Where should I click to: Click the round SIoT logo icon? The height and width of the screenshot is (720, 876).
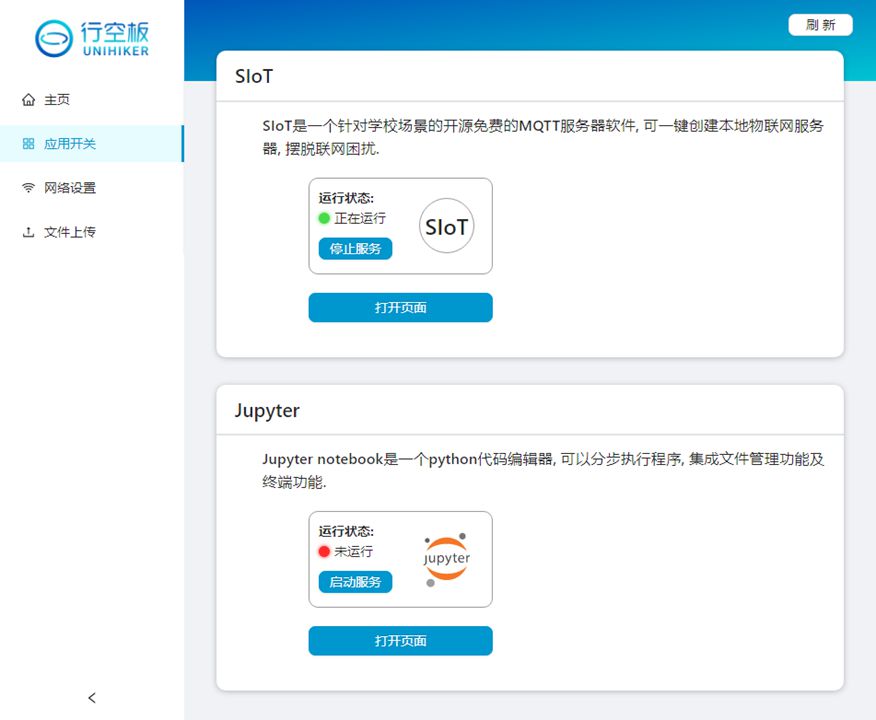pos(446,226)
